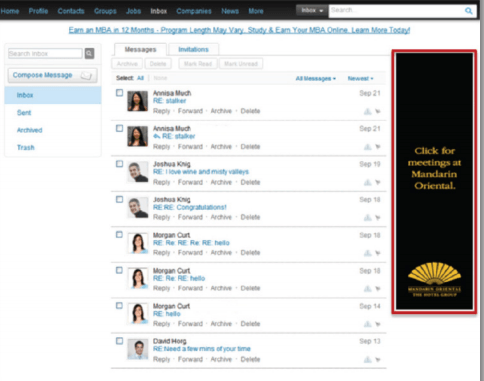This screenshot has width=484, height=381.
Task: Open the Newest sort dropdown
Action: [360, 79]
